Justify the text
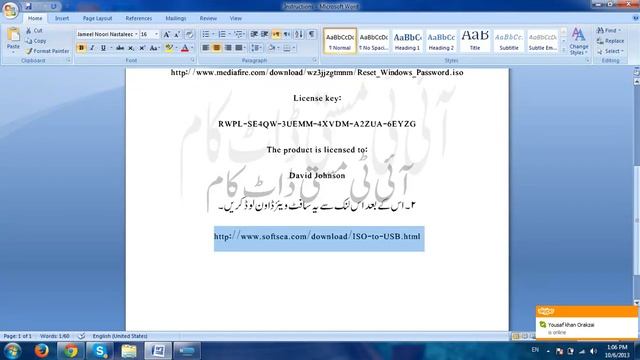The width and height of the screenshot is (640, 360). (x=239, y=48)
